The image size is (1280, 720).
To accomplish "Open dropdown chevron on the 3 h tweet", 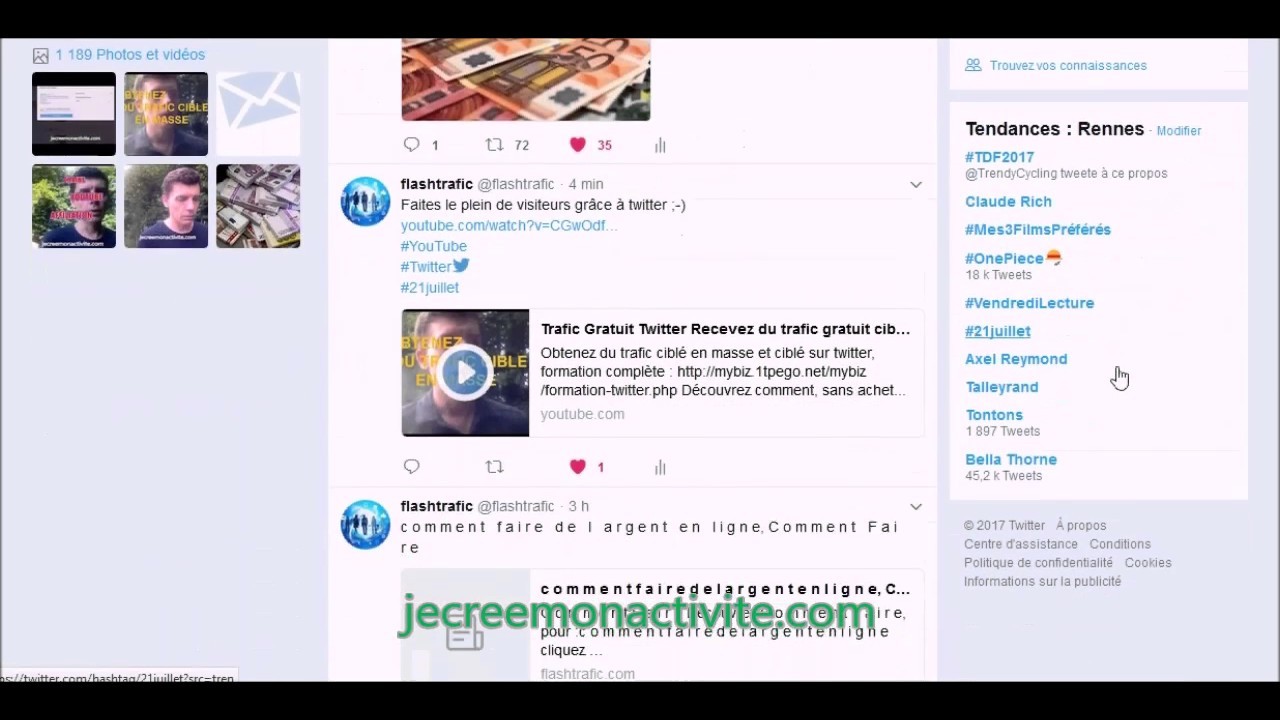I will click(915, 507).
